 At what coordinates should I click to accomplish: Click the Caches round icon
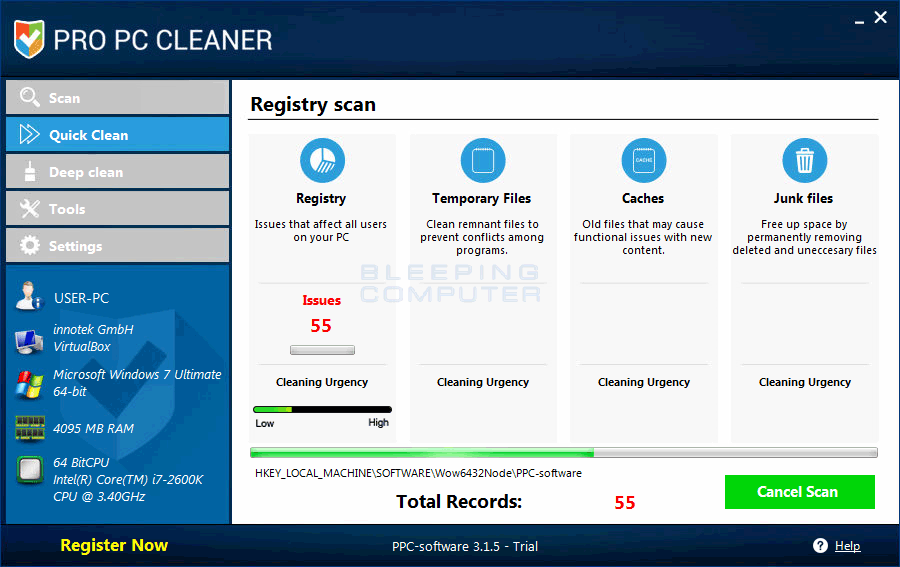pyautogui.click(x=644, y=160)
